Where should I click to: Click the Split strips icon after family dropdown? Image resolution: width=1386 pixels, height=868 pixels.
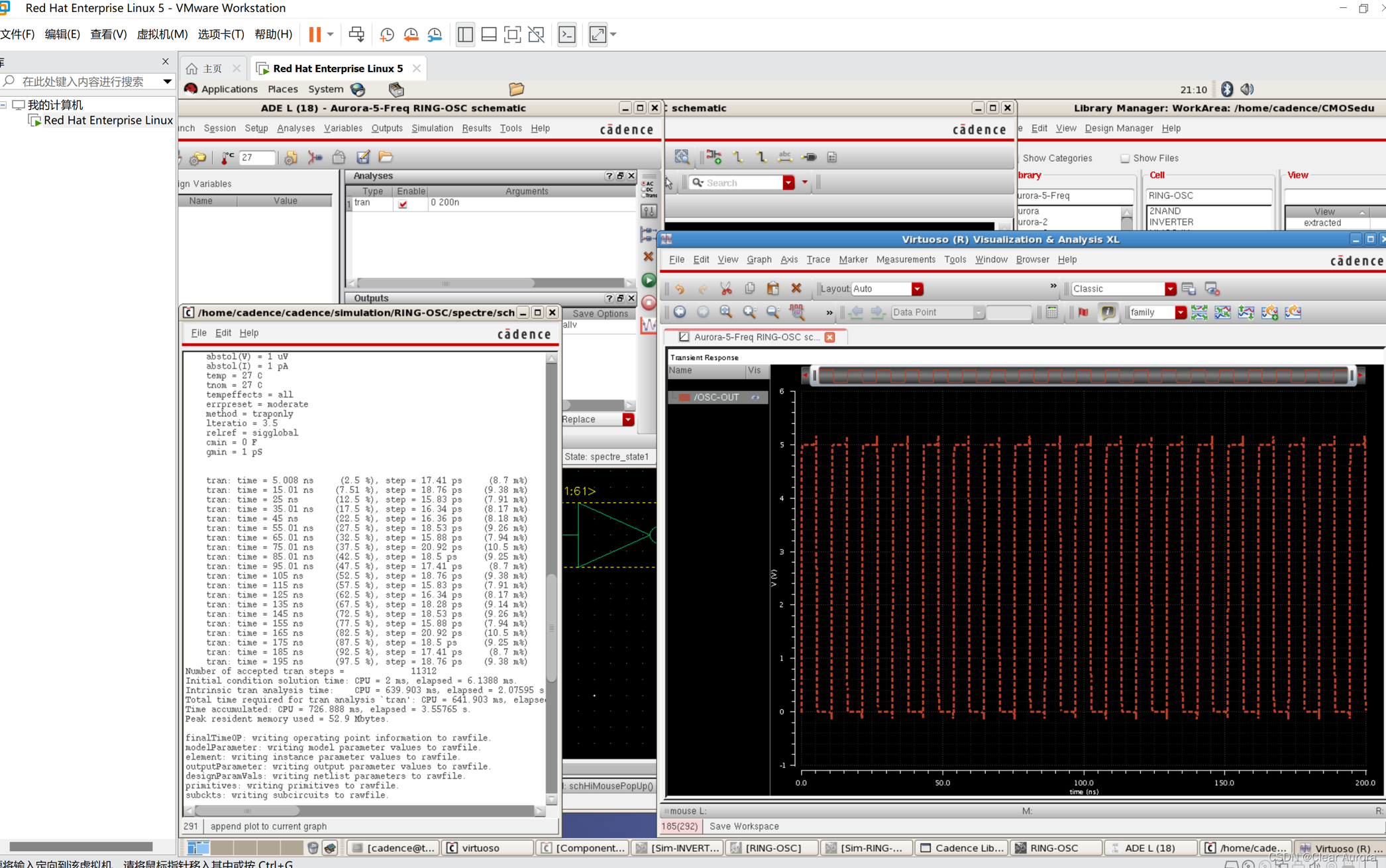click(x=1199, y=312)
